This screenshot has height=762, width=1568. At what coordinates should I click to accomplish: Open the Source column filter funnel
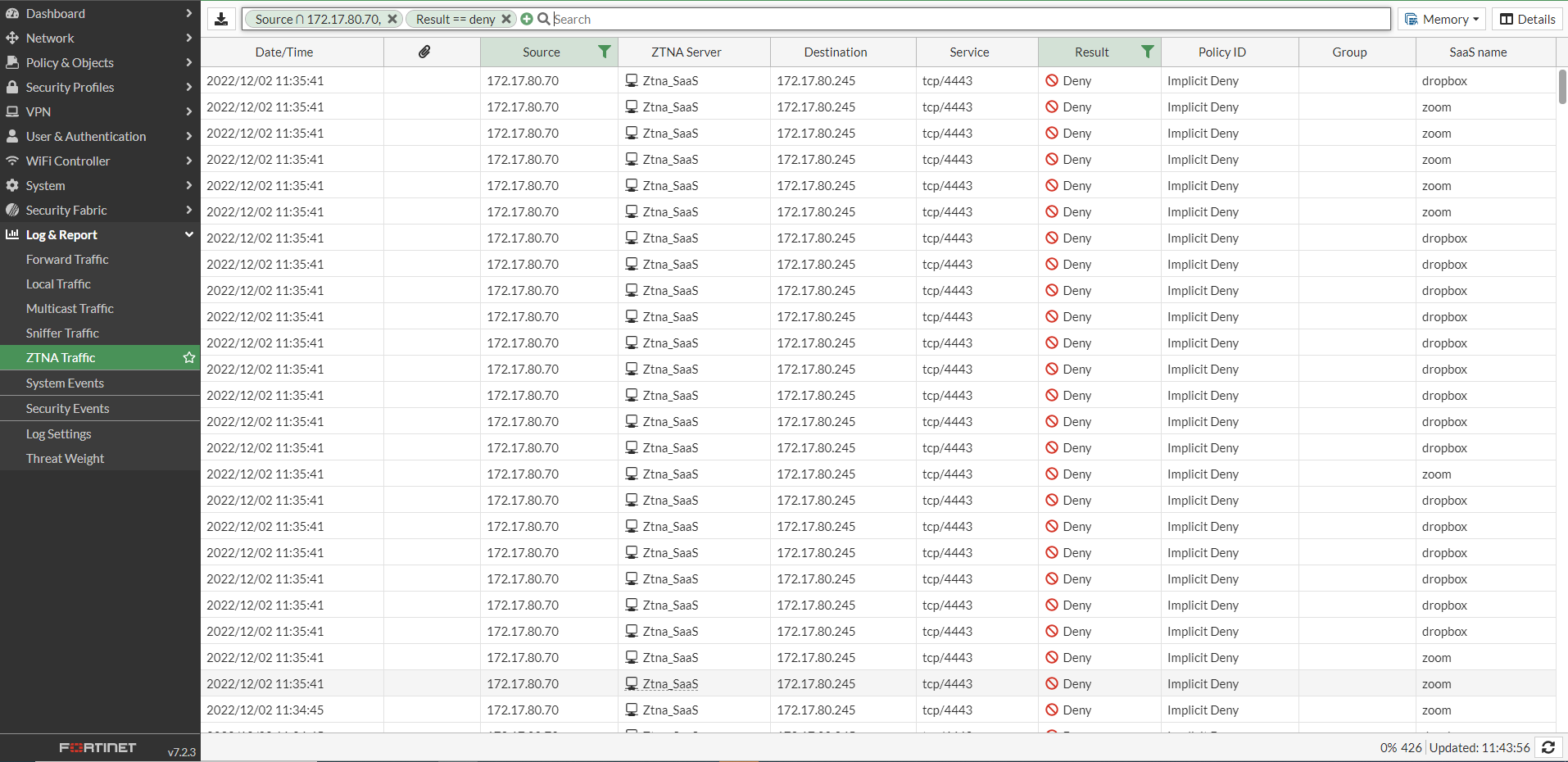tap(605, 51)
